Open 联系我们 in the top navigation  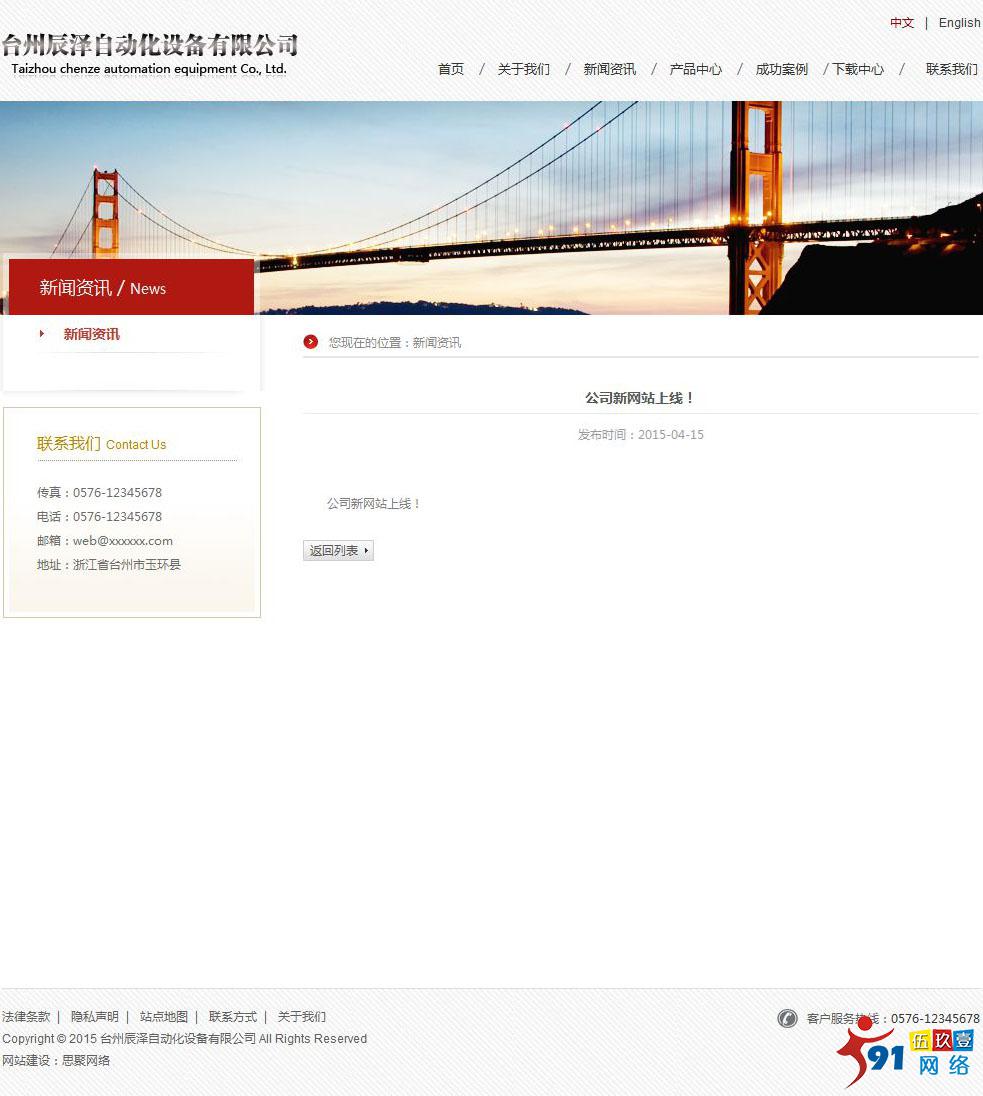[951, 69]
